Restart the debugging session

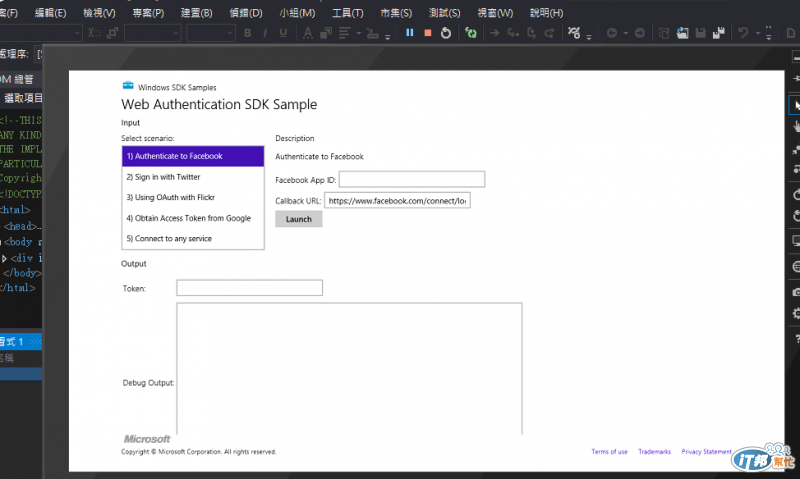coord(445,33)
